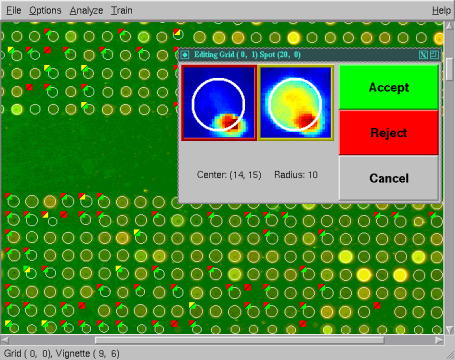Screen dimensions: 455x360
Task: Click the vertical scrollbar down arrow
Action: pyautogui.click(x=449, y=330)
